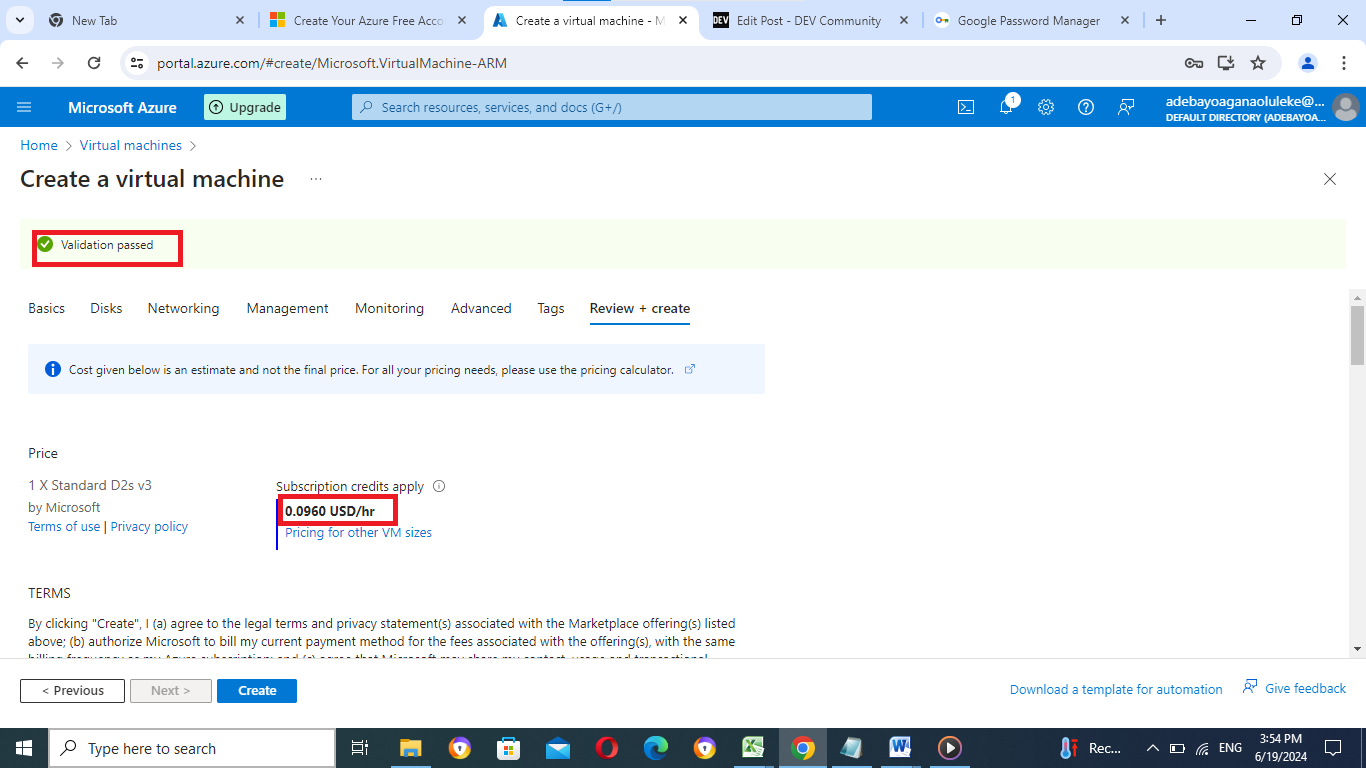
Task: Open Cloud Shell from the Azure header
Action: pos(966,107)
